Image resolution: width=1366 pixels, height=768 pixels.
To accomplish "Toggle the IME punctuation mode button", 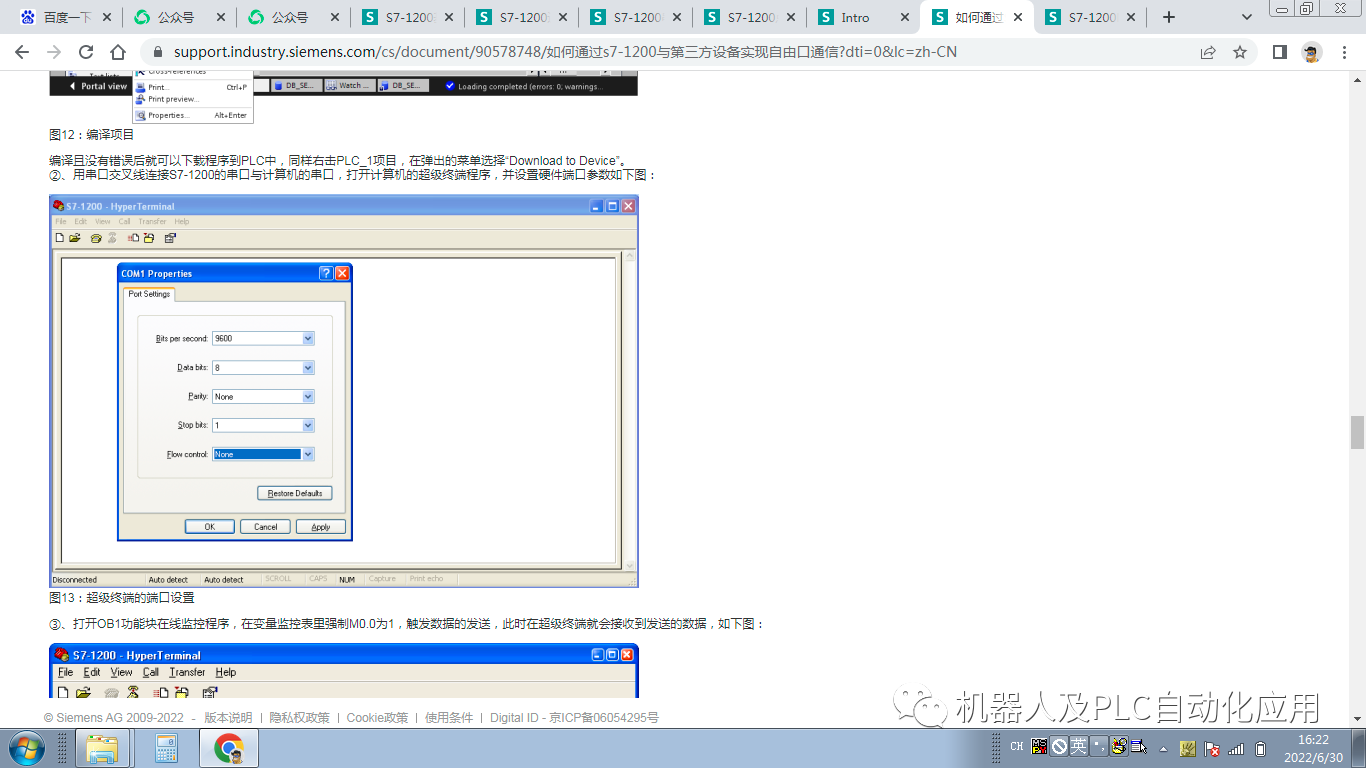I will point(1098,746).
